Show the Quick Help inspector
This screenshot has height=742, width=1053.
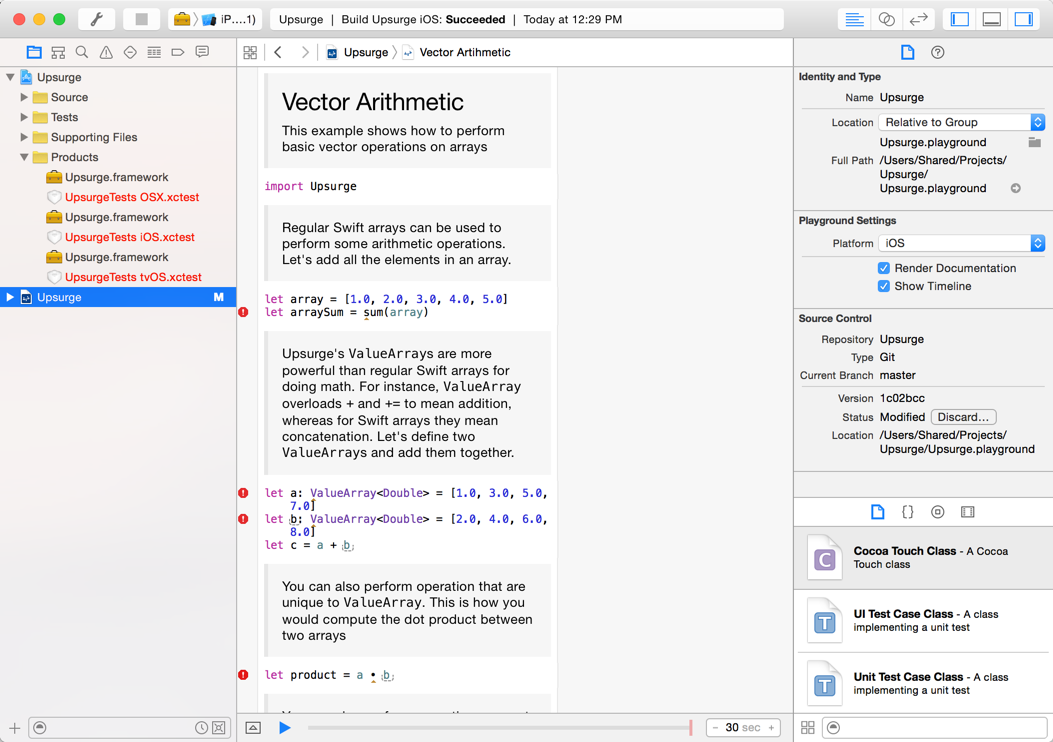coord(937,52)
